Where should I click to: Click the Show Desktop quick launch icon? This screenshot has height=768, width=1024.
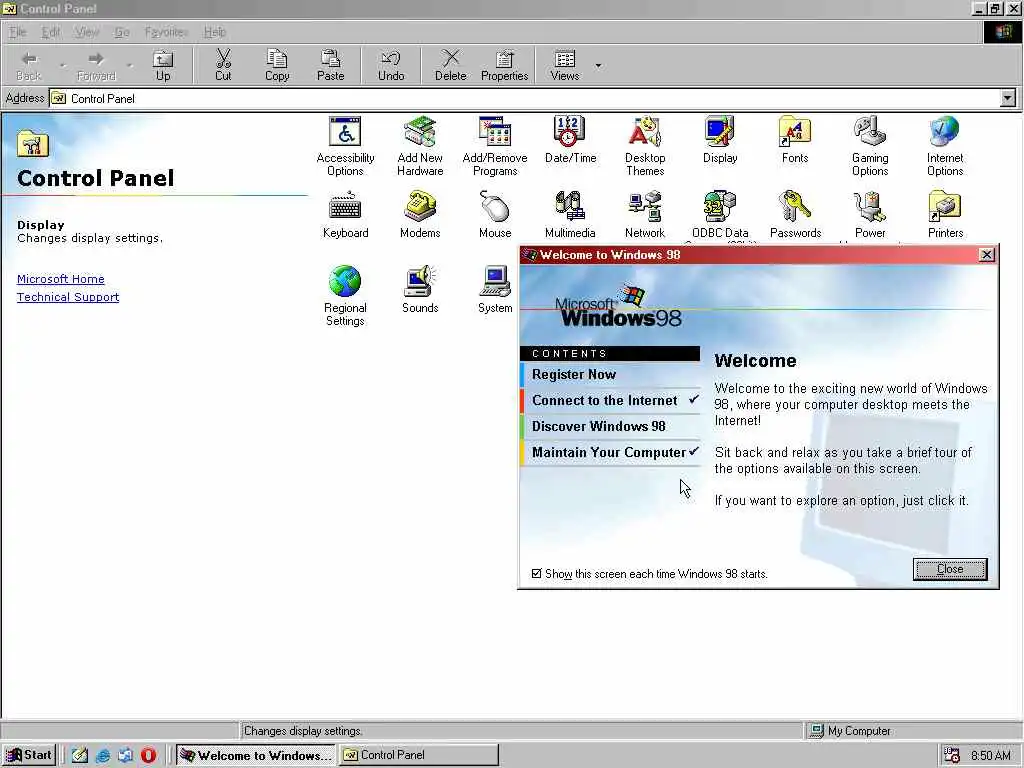coord(80,756)
